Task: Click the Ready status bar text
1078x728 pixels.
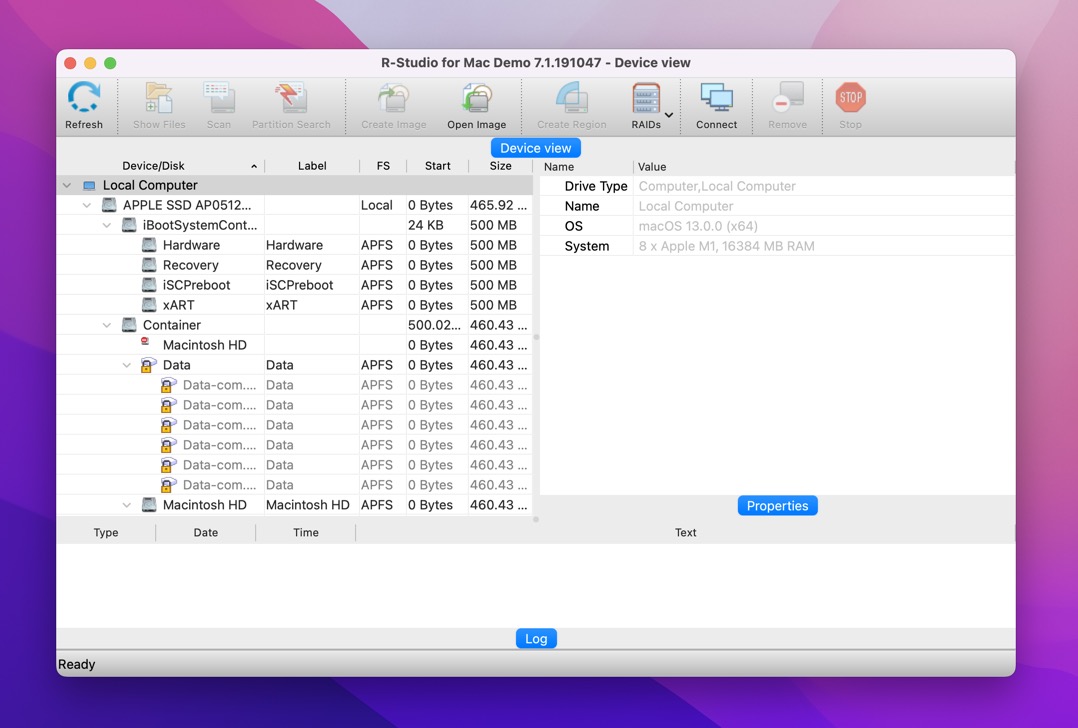Action: [x=76, y=664]
